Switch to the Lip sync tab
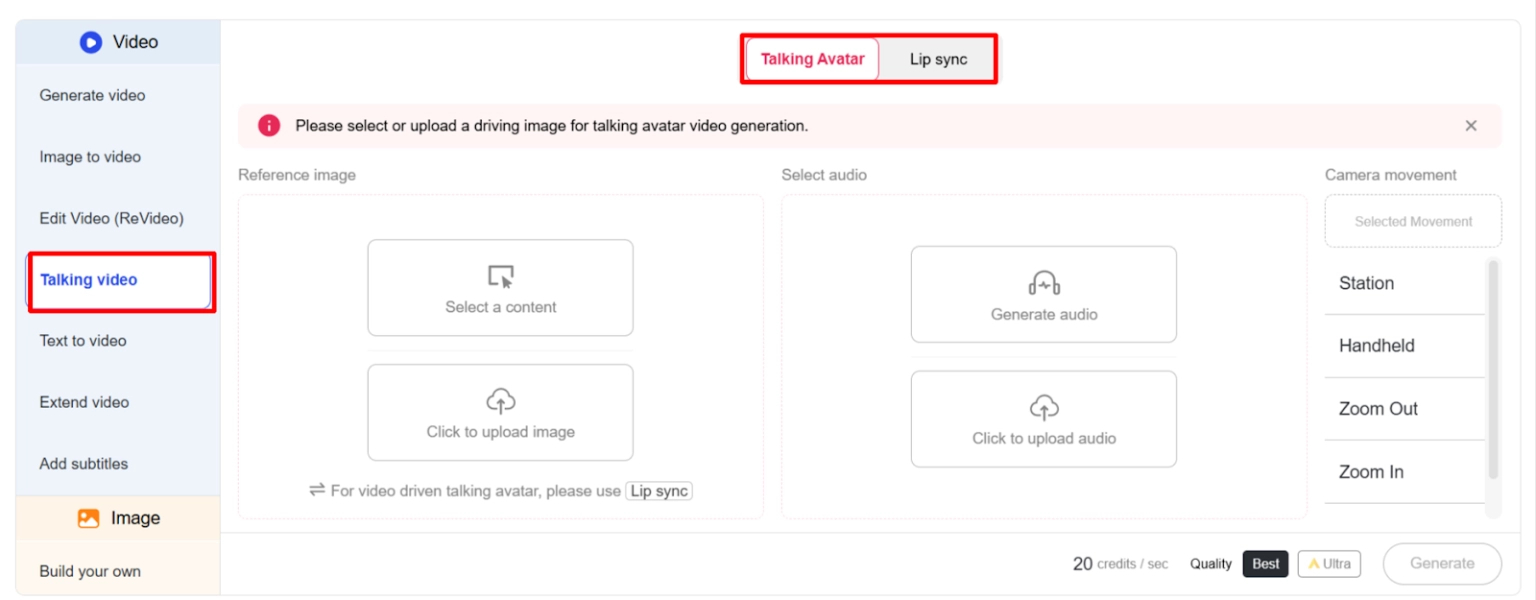The image size is (1536, 600). pyautogui.click(x=938, y=59)
